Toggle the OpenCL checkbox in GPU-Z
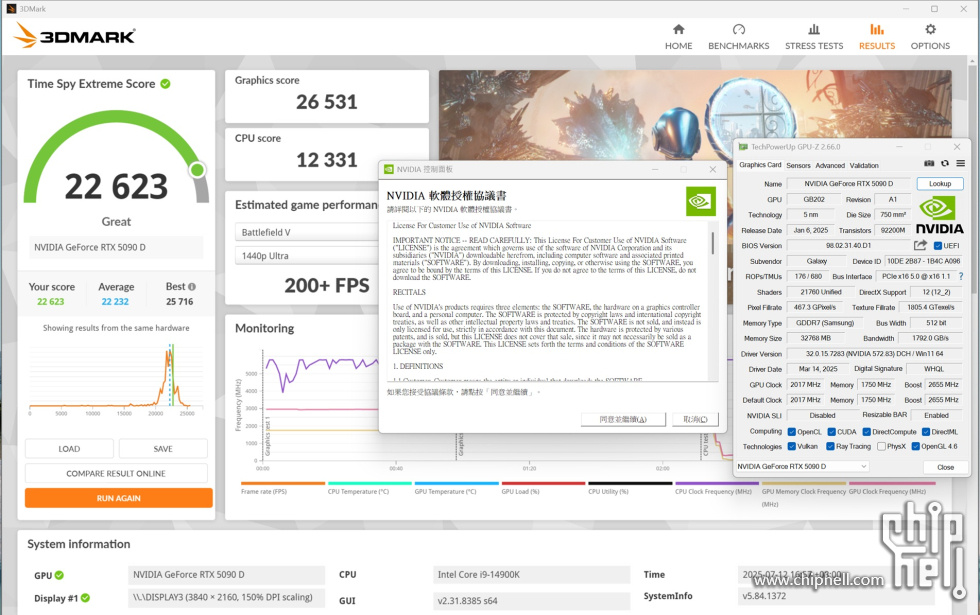 click(792, 432)
